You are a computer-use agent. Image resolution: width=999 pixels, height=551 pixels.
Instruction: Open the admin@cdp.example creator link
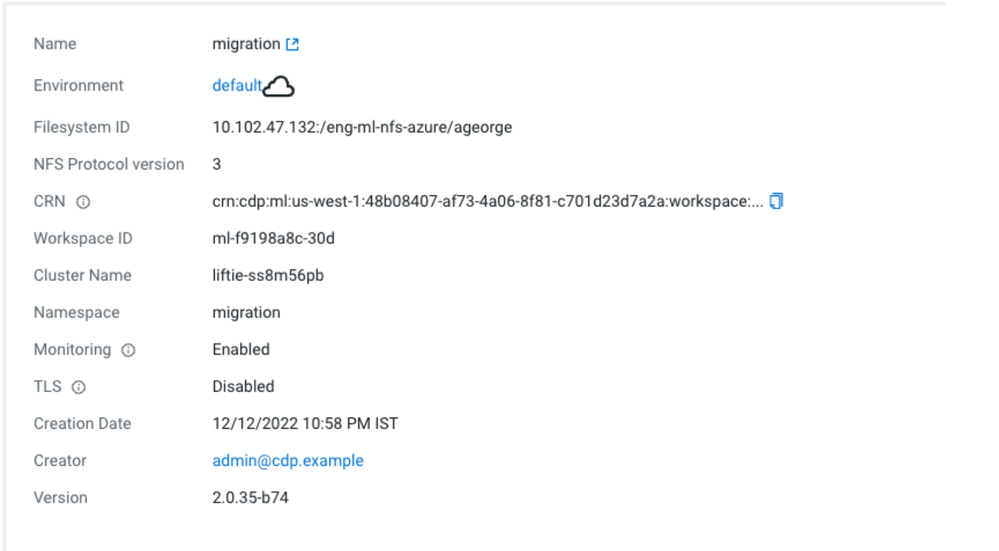[x=288, y=461]
